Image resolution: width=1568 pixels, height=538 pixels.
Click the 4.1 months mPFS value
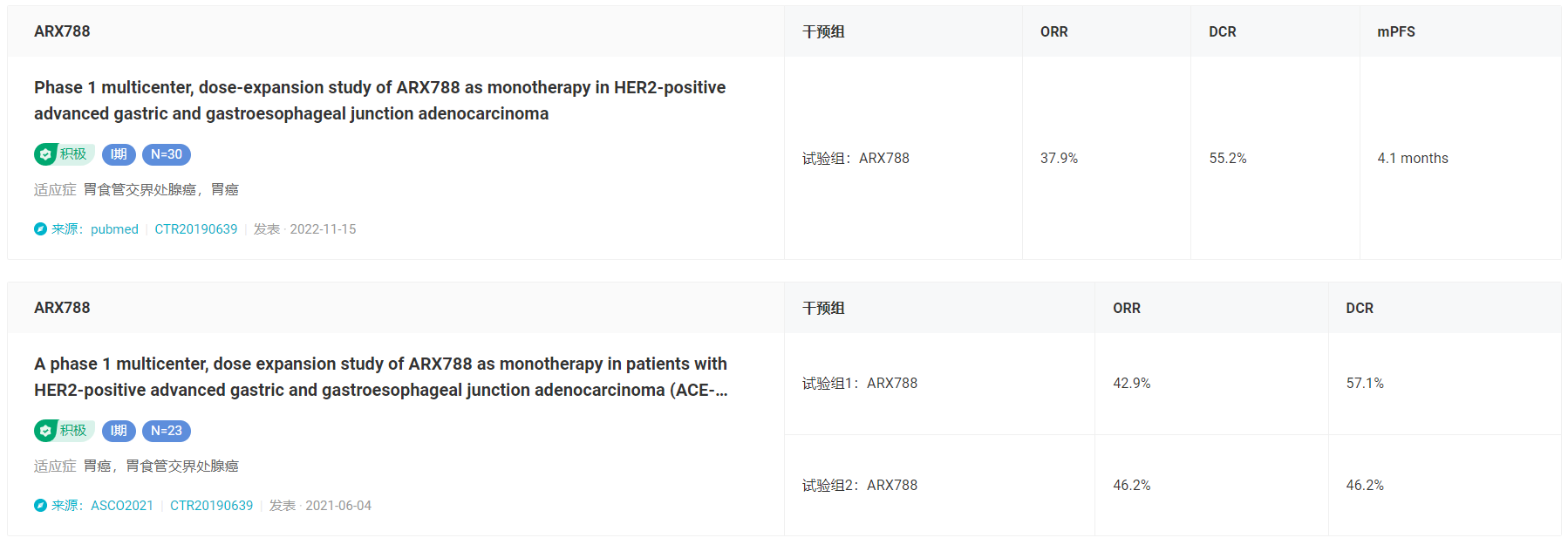pos(1413,159)
